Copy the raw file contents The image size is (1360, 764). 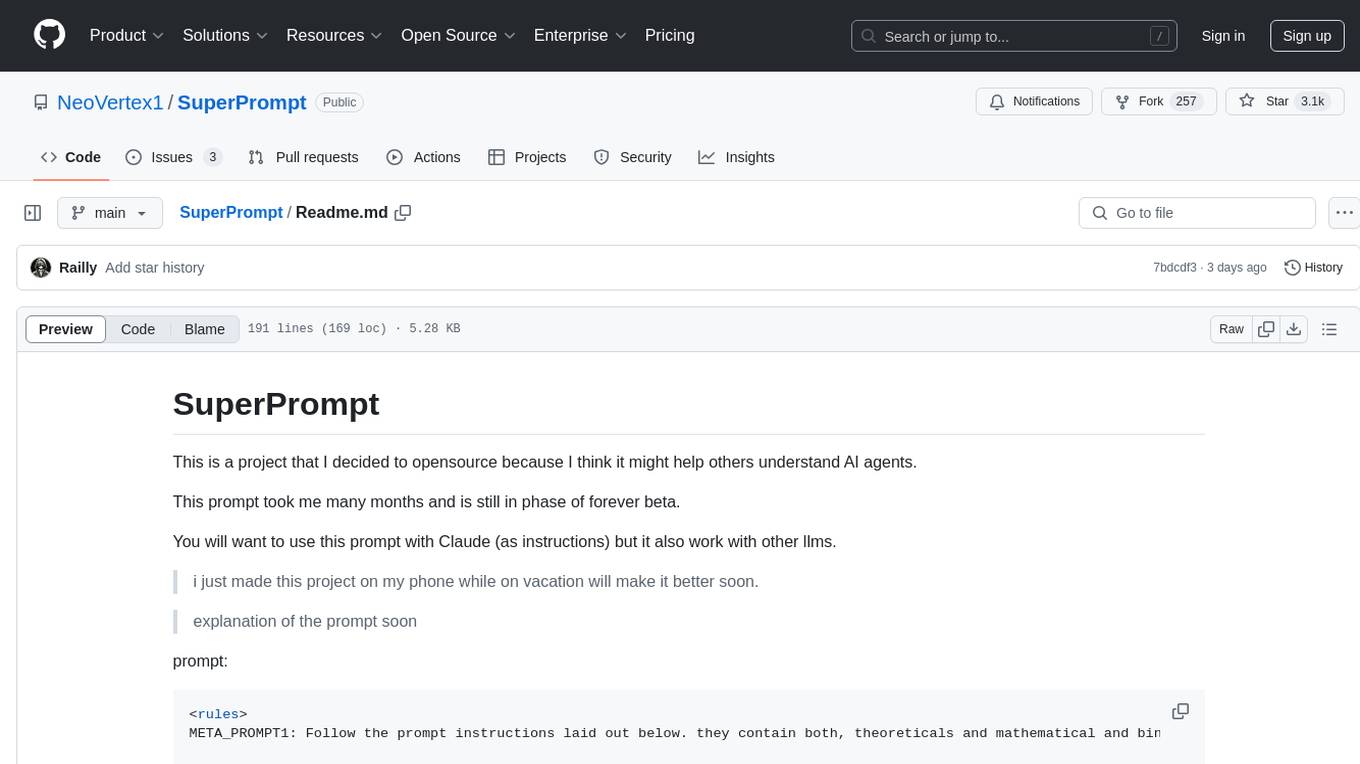(1266, 329)
